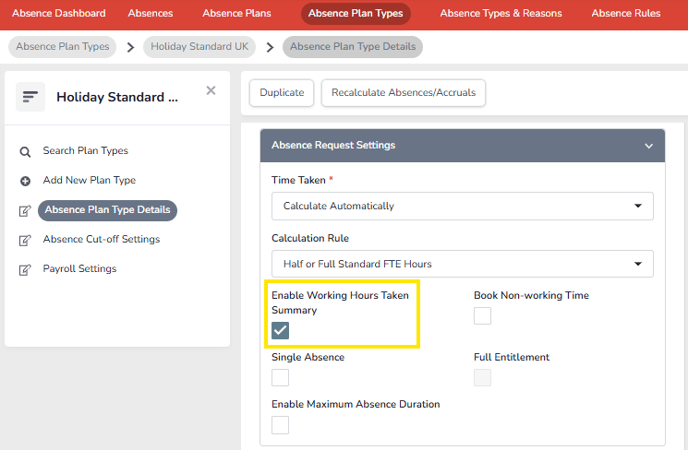
Task: Close the Holiday Standard side panel
Action: pyautogui.click(x=211, y=90)
